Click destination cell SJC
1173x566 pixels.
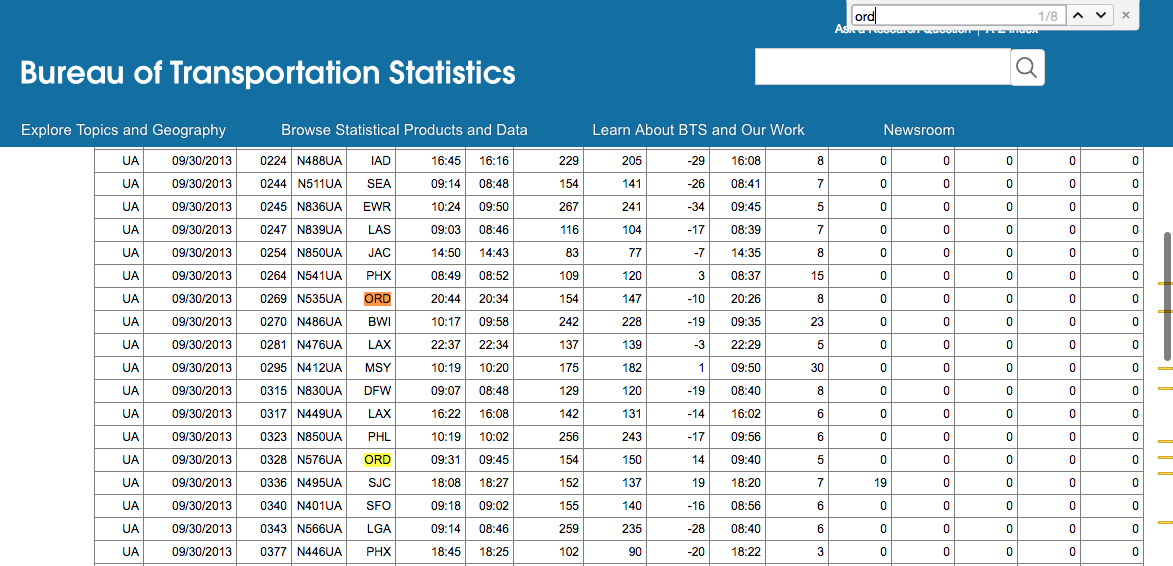379,483
